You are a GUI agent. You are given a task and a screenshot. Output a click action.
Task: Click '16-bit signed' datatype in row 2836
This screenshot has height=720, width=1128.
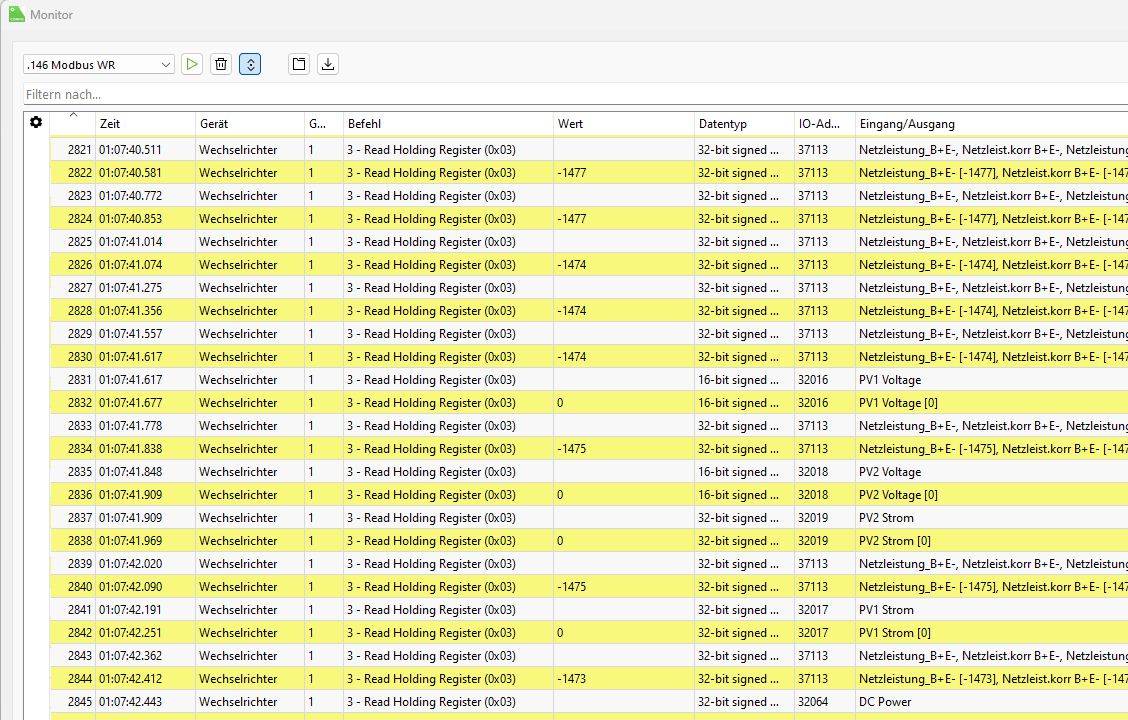click(x=738, y=495)
